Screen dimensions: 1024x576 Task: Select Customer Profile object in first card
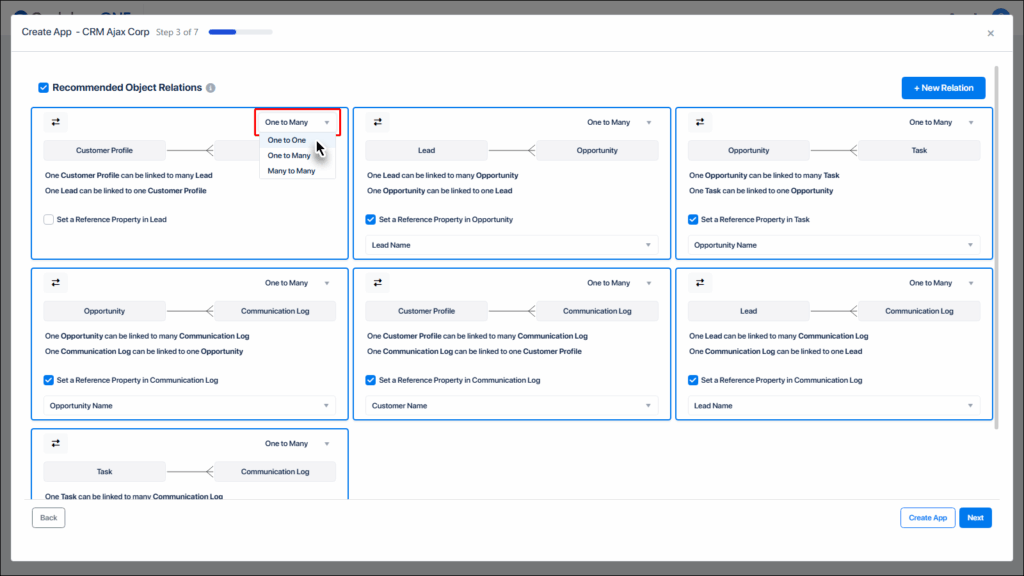pyautogui.click(x=104, y=150)
